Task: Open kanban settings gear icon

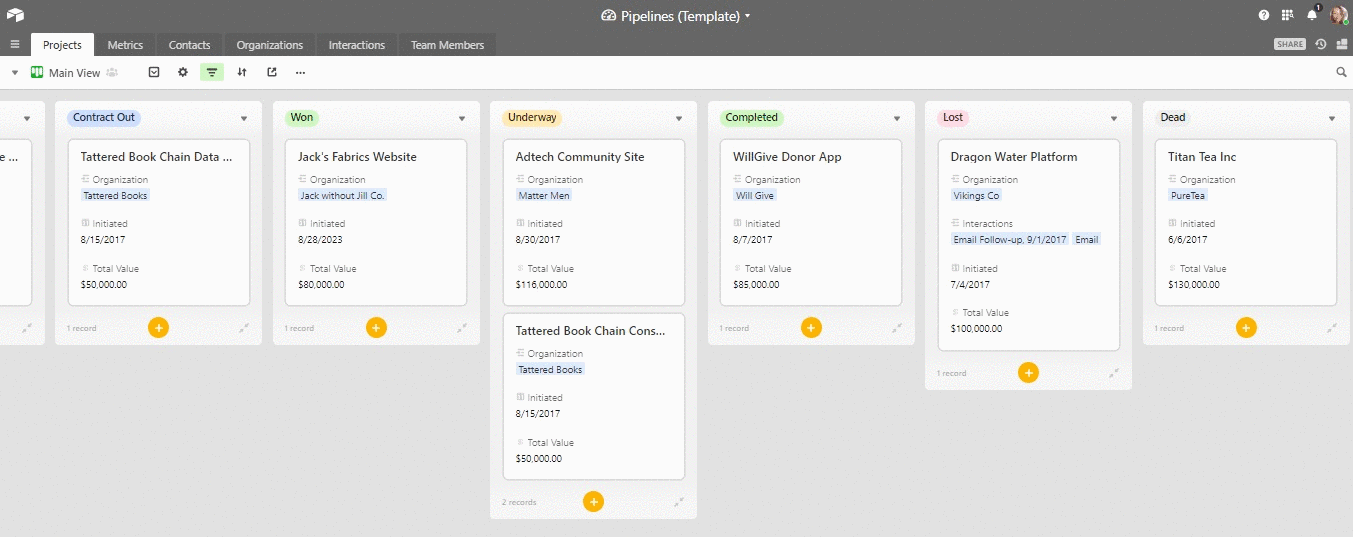Action: click(183, 72)
